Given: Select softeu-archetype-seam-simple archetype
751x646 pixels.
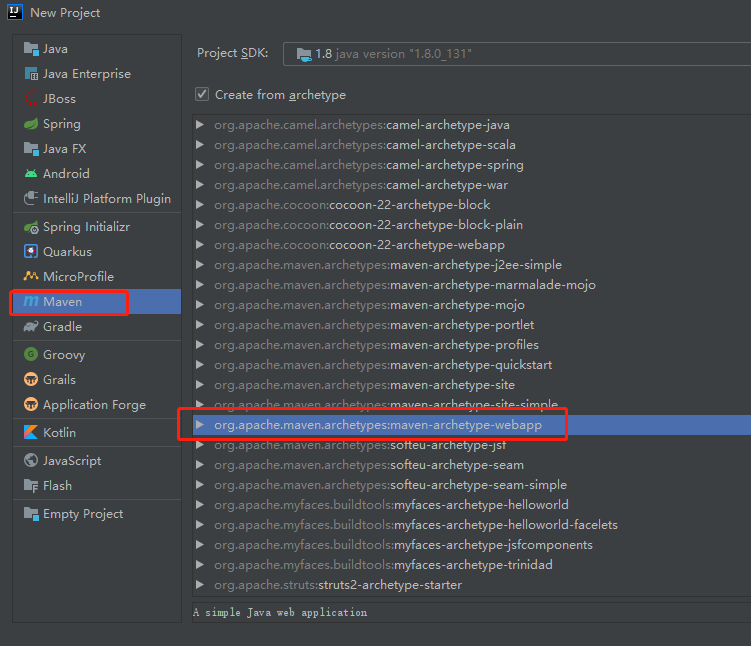Looking at the screenshot, I should tap(472, 485).
